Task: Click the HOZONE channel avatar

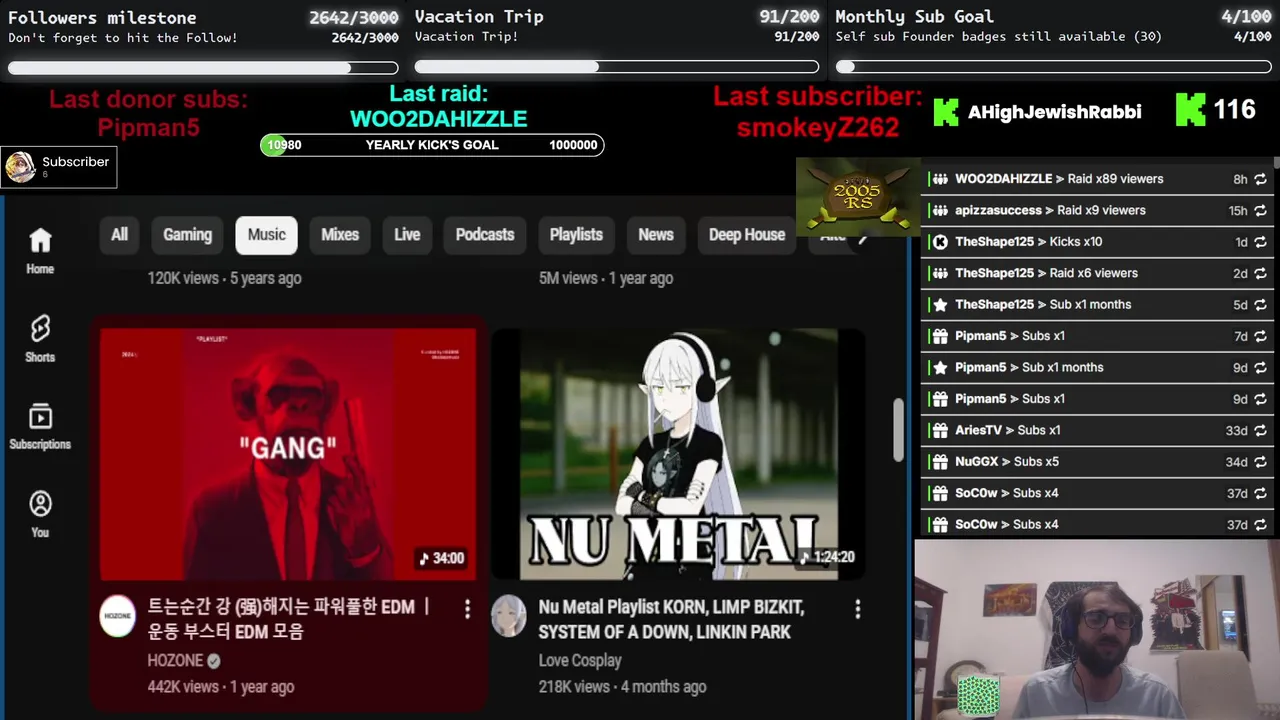Action: click(118, 616)
